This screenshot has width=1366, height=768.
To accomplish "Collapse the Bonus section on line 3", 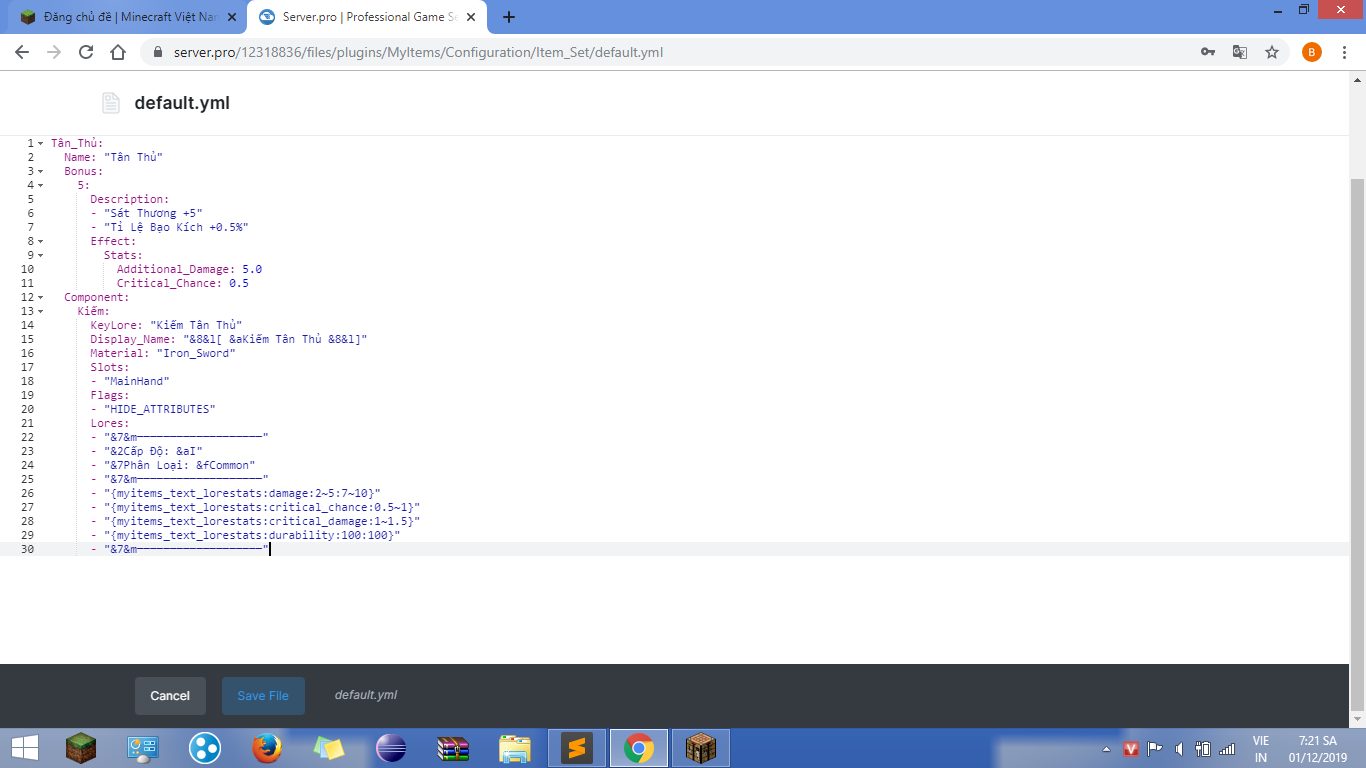I will [40, 171].
